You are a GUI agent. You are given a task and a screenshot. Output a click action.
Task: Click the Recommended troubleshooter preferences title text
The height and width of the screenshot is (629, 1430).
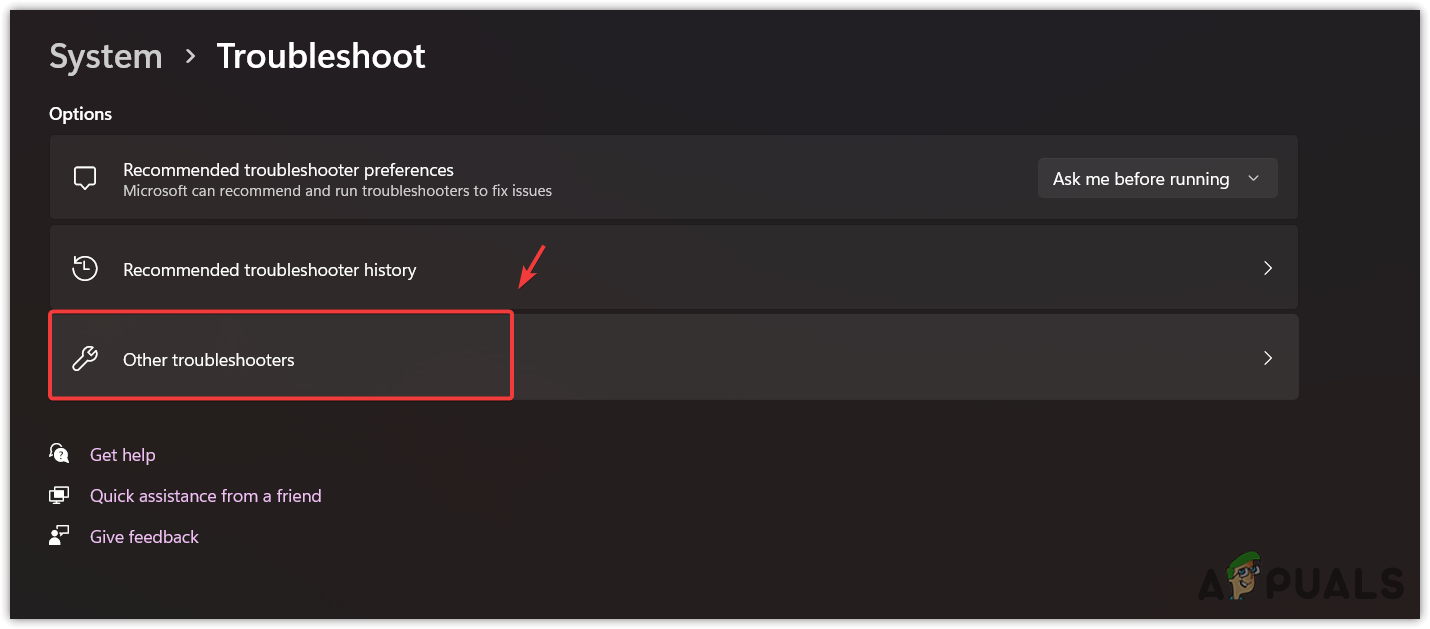coord(288,170)
